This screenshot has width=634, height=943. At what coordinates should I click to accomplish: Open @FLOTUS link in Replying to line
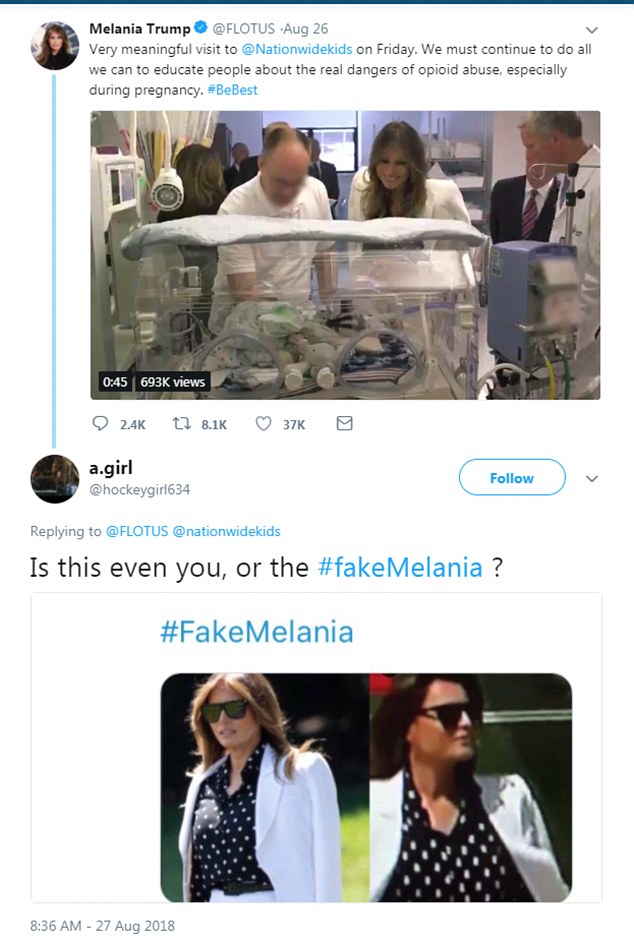point(137,531)
